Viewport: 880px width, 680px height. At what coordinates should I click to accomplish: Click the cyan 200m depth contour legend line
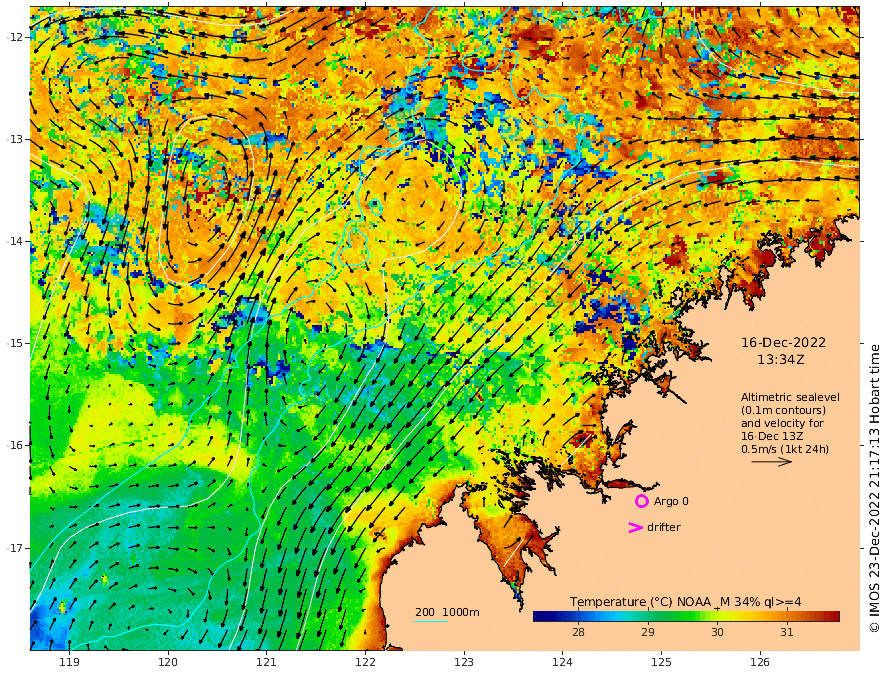(430, 621)
